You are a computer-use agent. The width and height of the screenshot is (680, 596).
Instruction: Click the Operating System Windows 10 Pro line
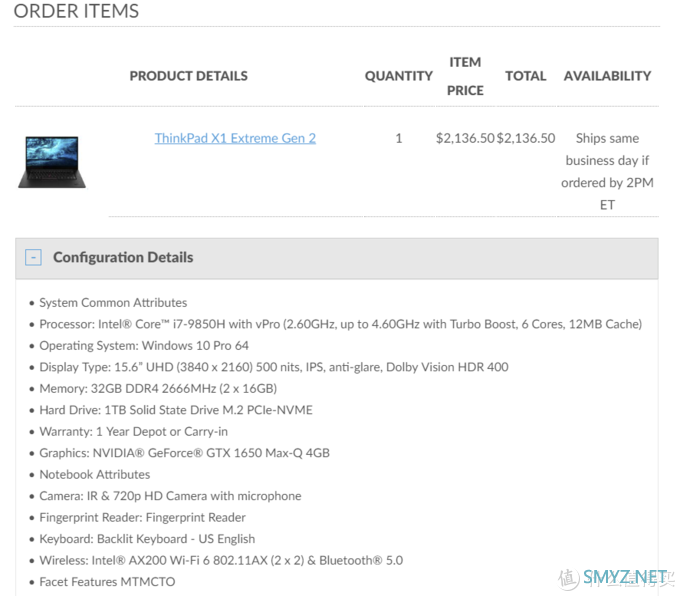144,346
